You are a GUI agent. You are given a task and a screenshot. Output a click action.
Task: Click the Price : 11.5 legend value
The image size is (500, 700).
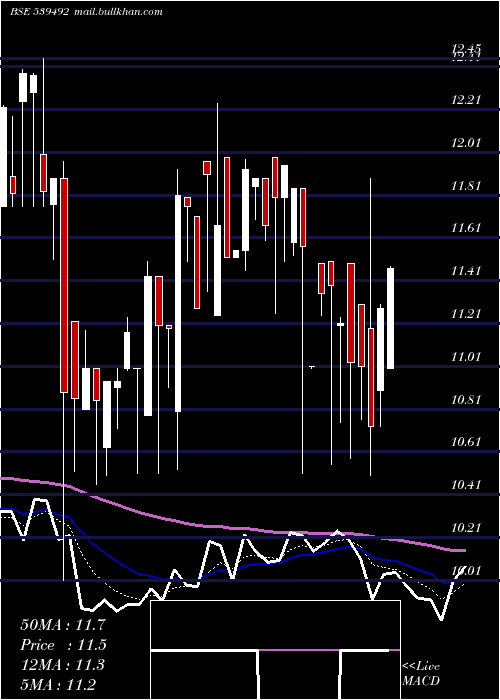63,645
